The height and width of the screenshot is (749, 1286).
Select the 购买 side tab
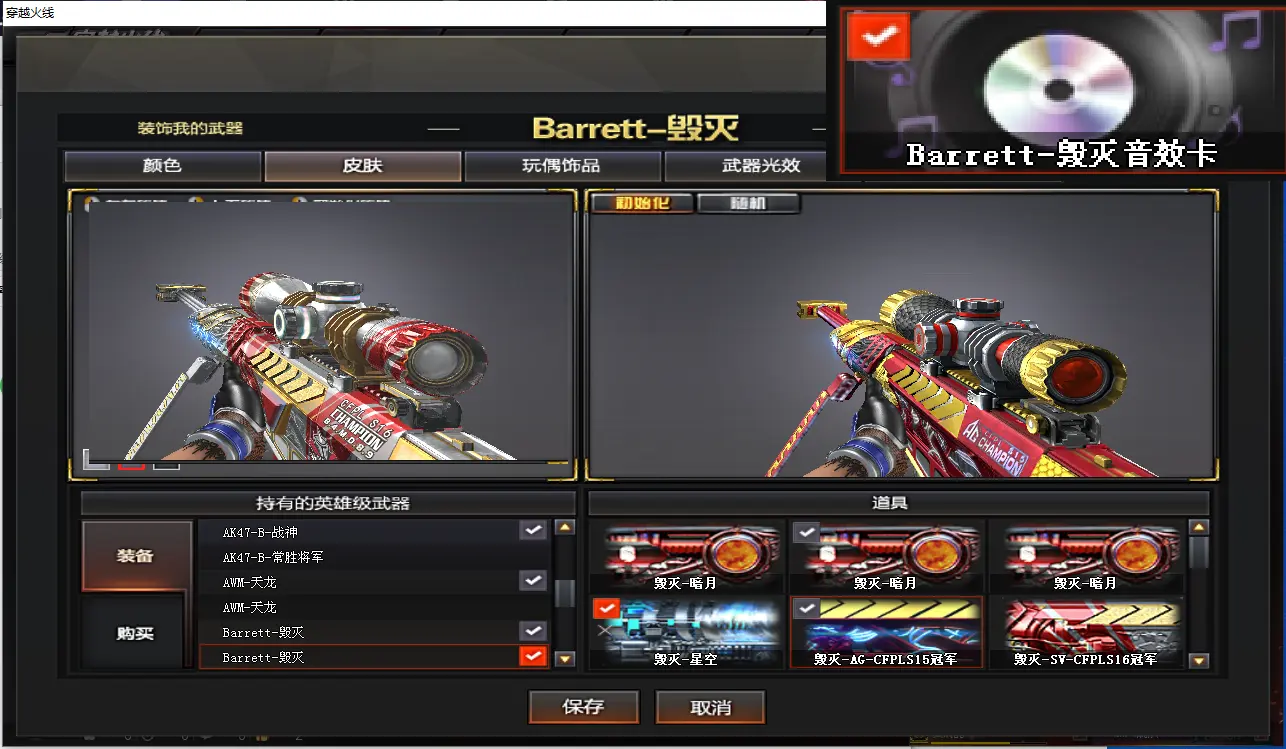[134, 633]
